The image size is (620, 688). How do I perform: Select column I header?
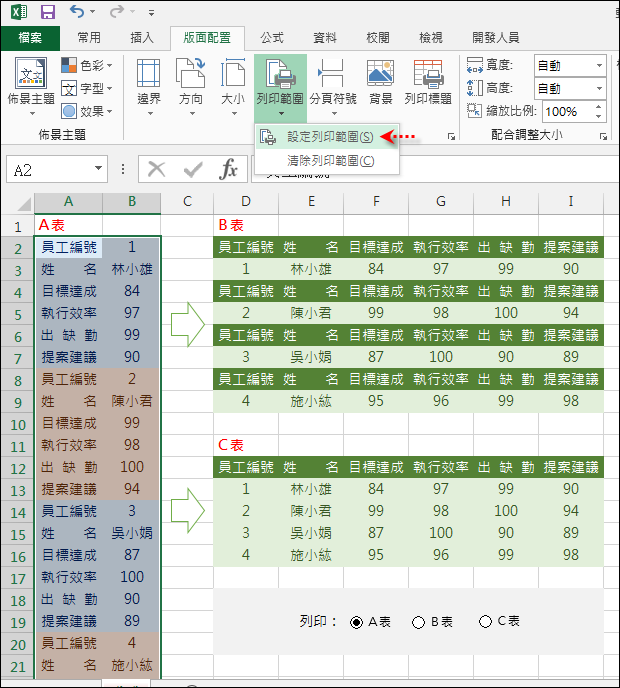[x=571, y=202]
